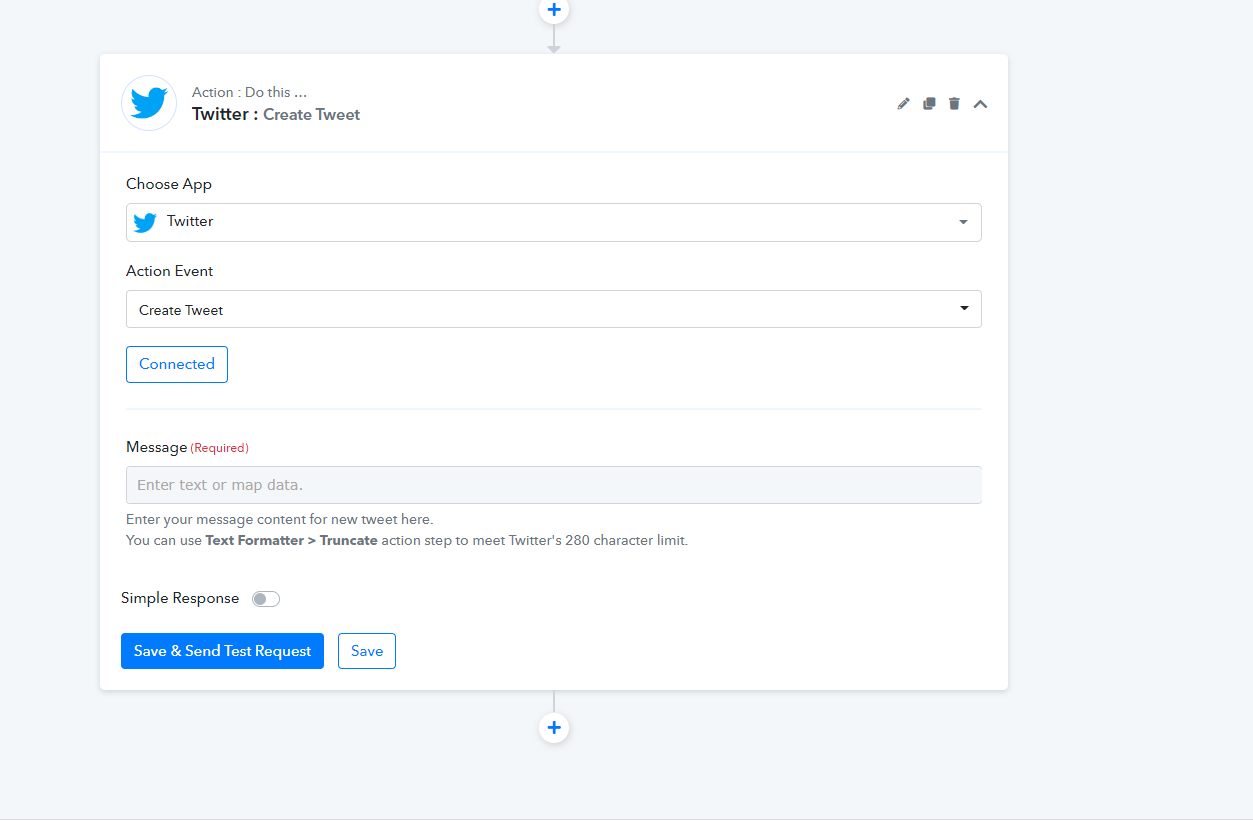Image resolution: width=1253 pixels, height=821 pixels.
Task: Click the "Twitter : Create Tweet" header title
Action: (276, 114)
